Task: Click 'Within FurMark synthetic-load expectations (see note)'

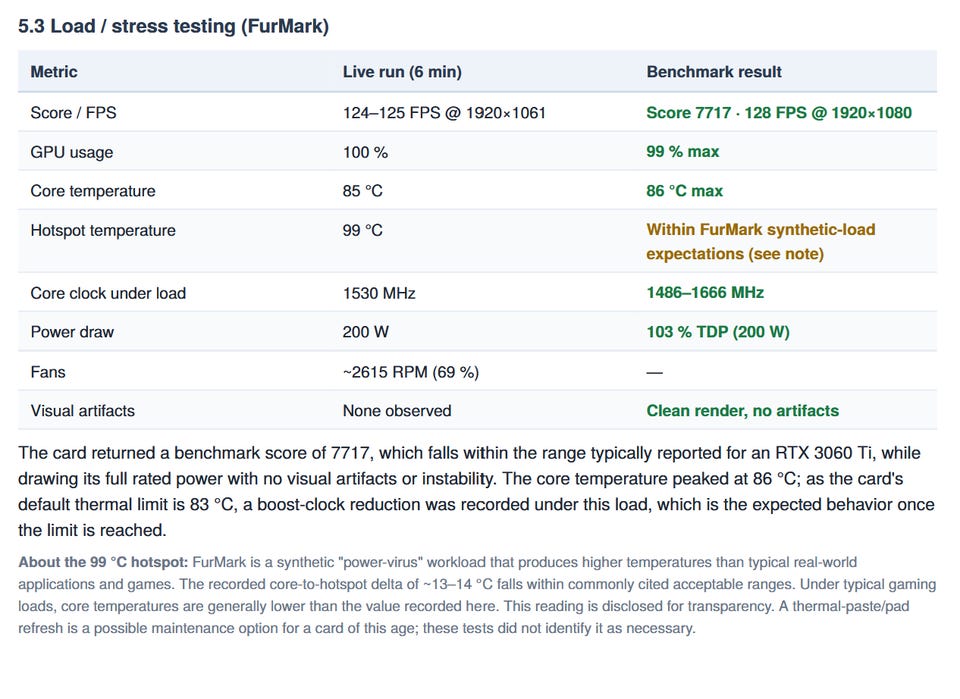Action: [761, 242]
